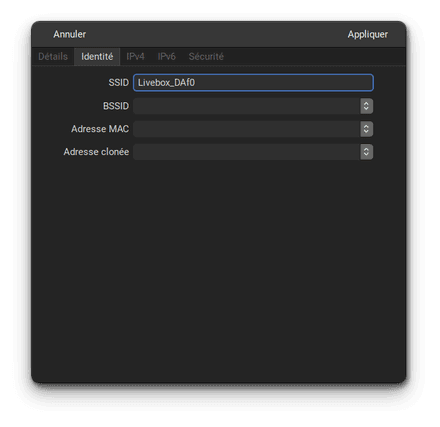The image size is (440, 427).
Task: Click the Adresse clonée label
Action: coord(96,152)
